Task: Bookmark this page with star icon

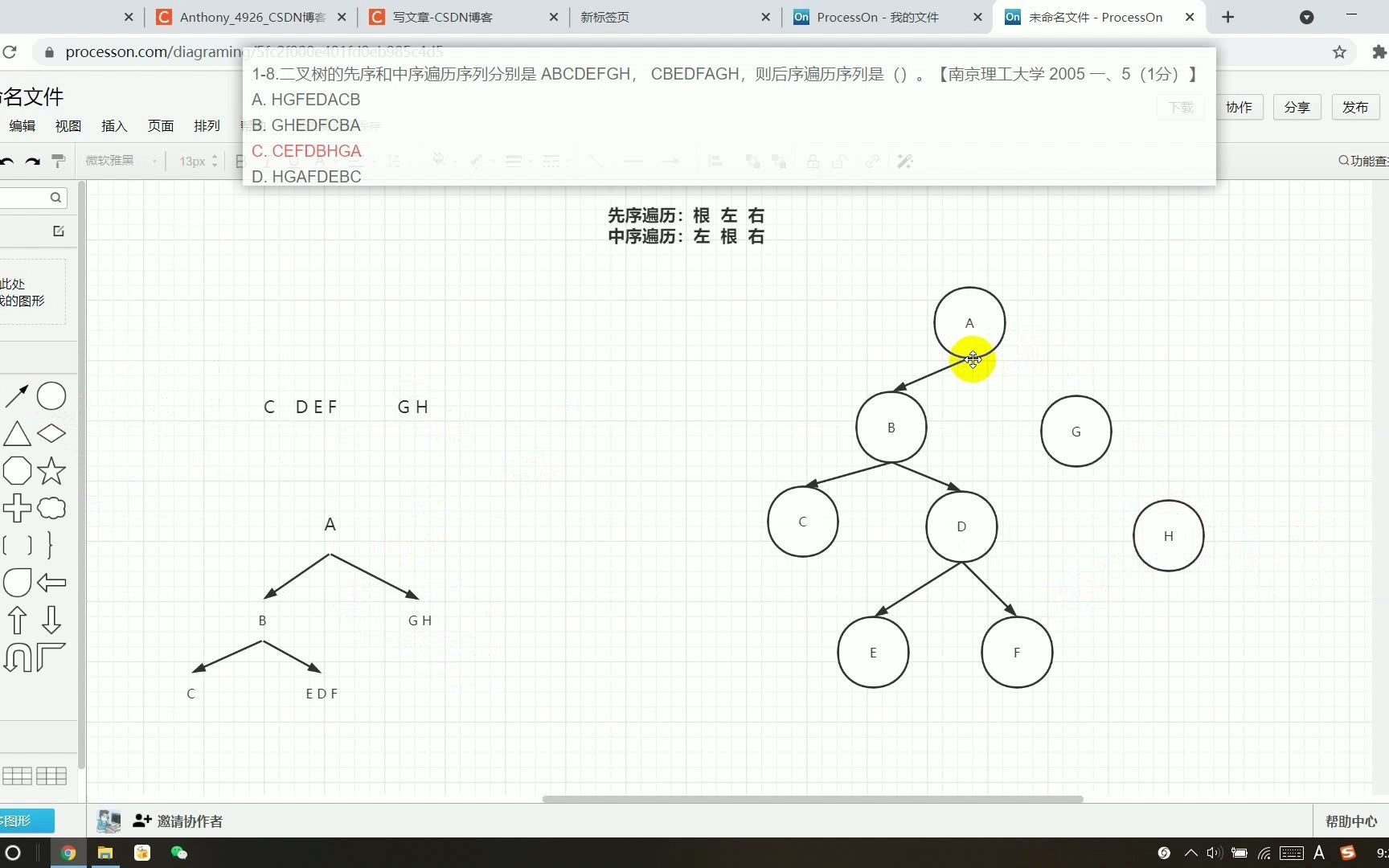Action: pyautogui.click(x=1339, y=52)
